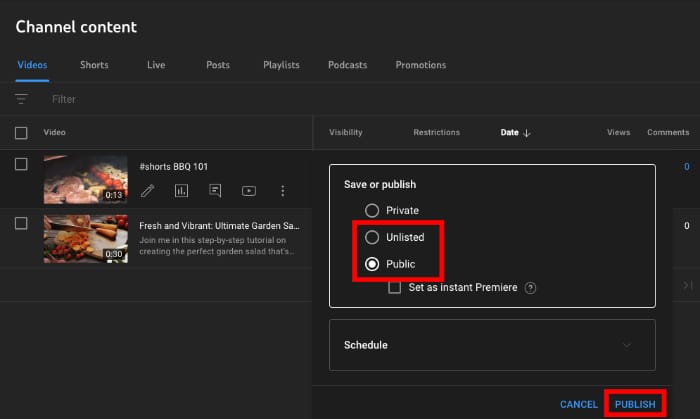Click the filter lines icon
The image size is (700, 419).
pos(21,99)
